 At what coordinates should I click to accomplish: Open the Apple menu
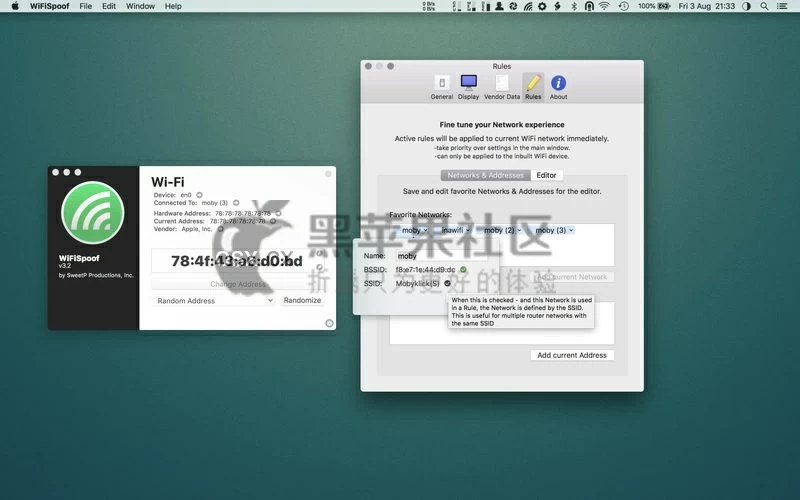point(15,6)
